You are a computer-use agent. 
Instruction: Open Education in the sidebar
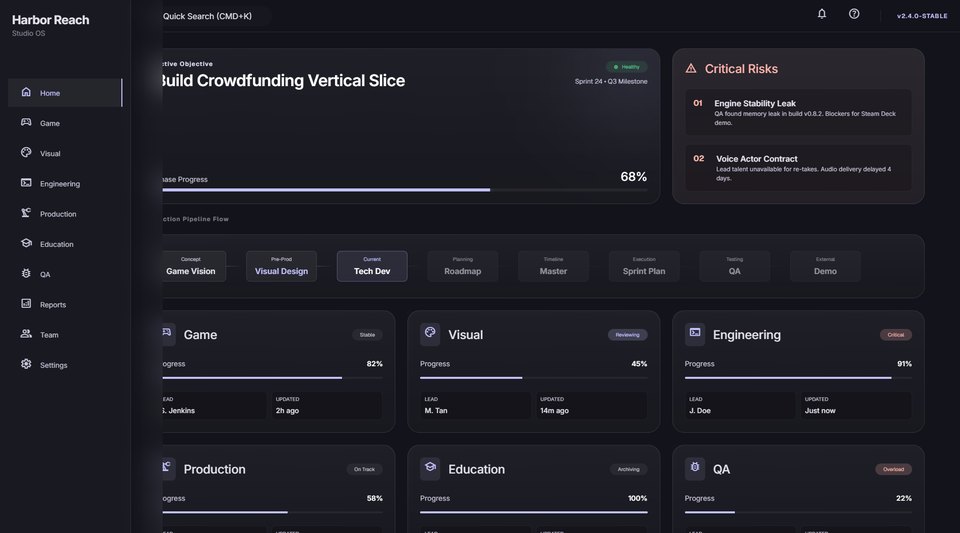pyautogui.click(x=66, y=244)
